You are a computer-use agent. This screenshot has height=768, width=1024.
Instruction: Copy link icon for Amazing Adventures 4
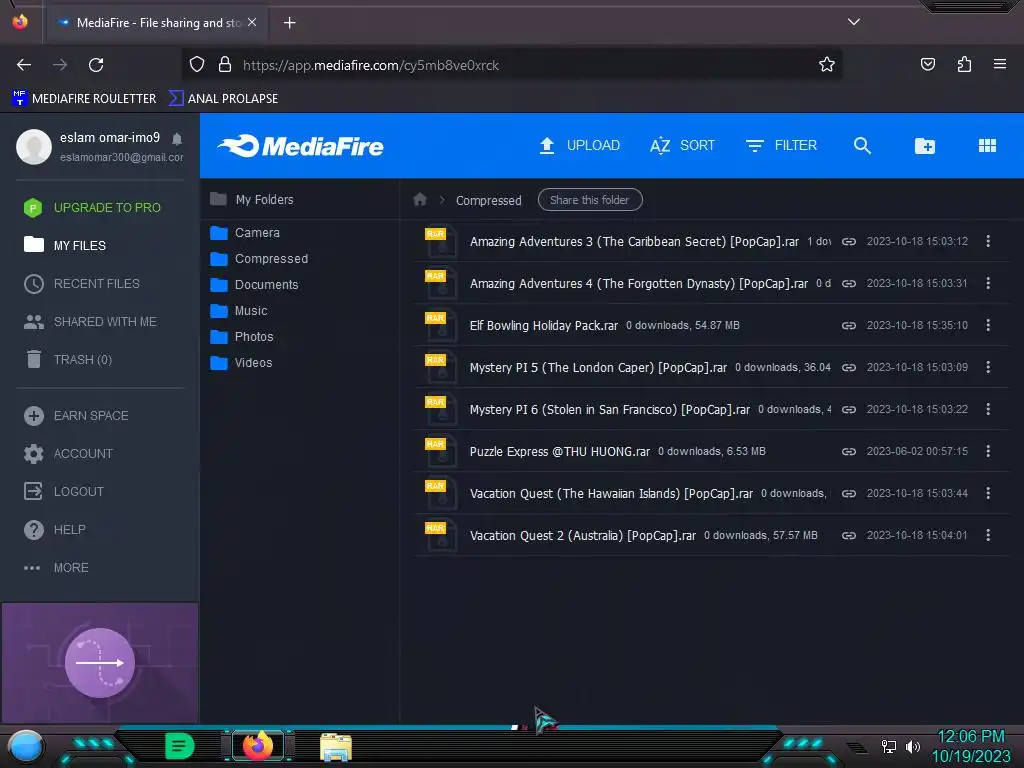coord(848,283)
